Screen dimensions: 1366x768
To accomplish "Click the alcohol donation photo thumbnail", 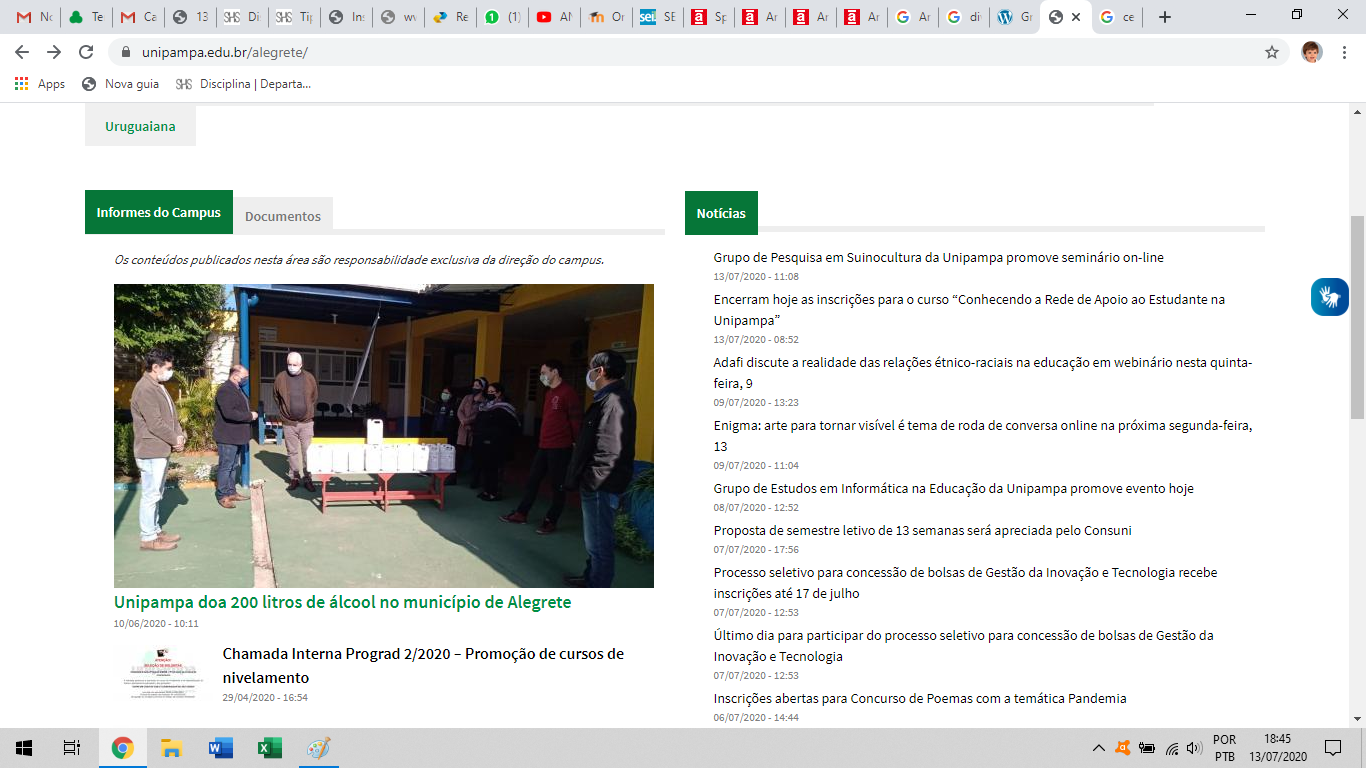I will pyautogui.click(x=383, y=435).
